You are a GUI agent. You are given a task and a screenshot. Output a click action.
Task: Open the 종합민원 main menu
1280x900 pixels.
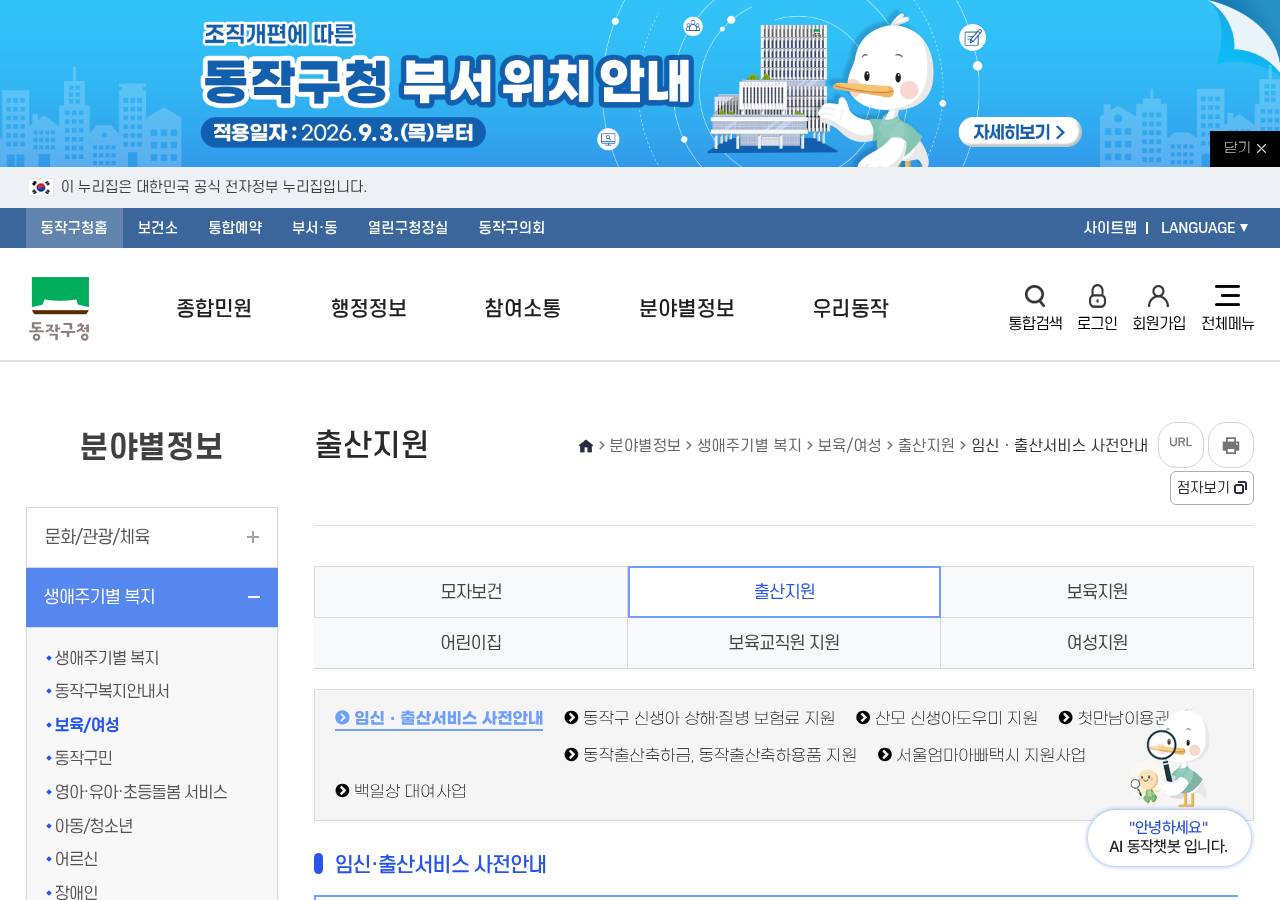[x=214, y=308]
